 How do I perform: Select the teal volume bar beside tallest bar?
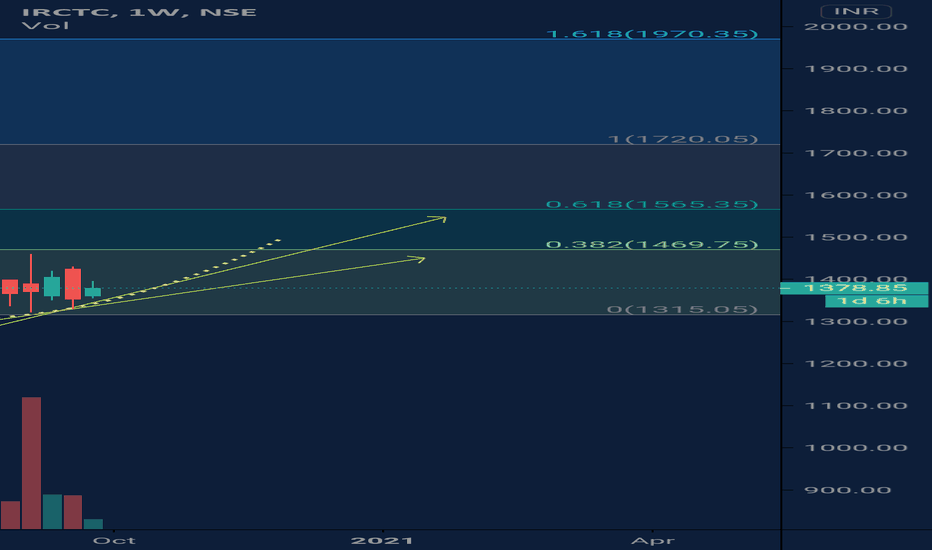[52, 511]
